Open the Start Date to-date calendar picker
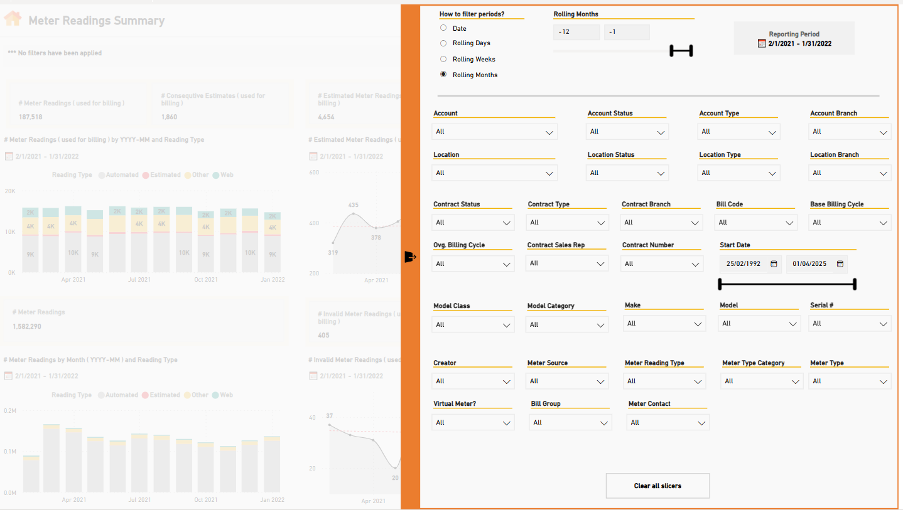The height and width of the screenshot is (510, 904). coord(840,263)
